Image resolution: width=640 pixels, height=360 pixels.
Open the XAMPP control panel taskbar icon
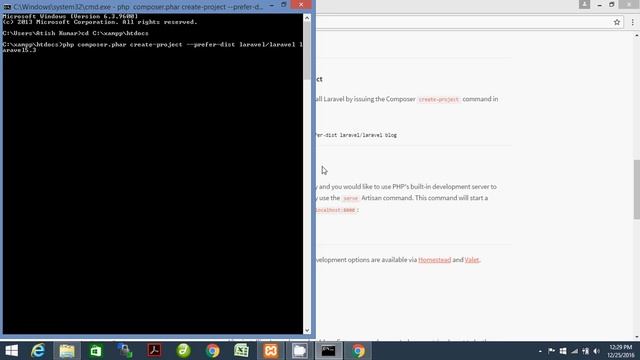click(271, 351)
